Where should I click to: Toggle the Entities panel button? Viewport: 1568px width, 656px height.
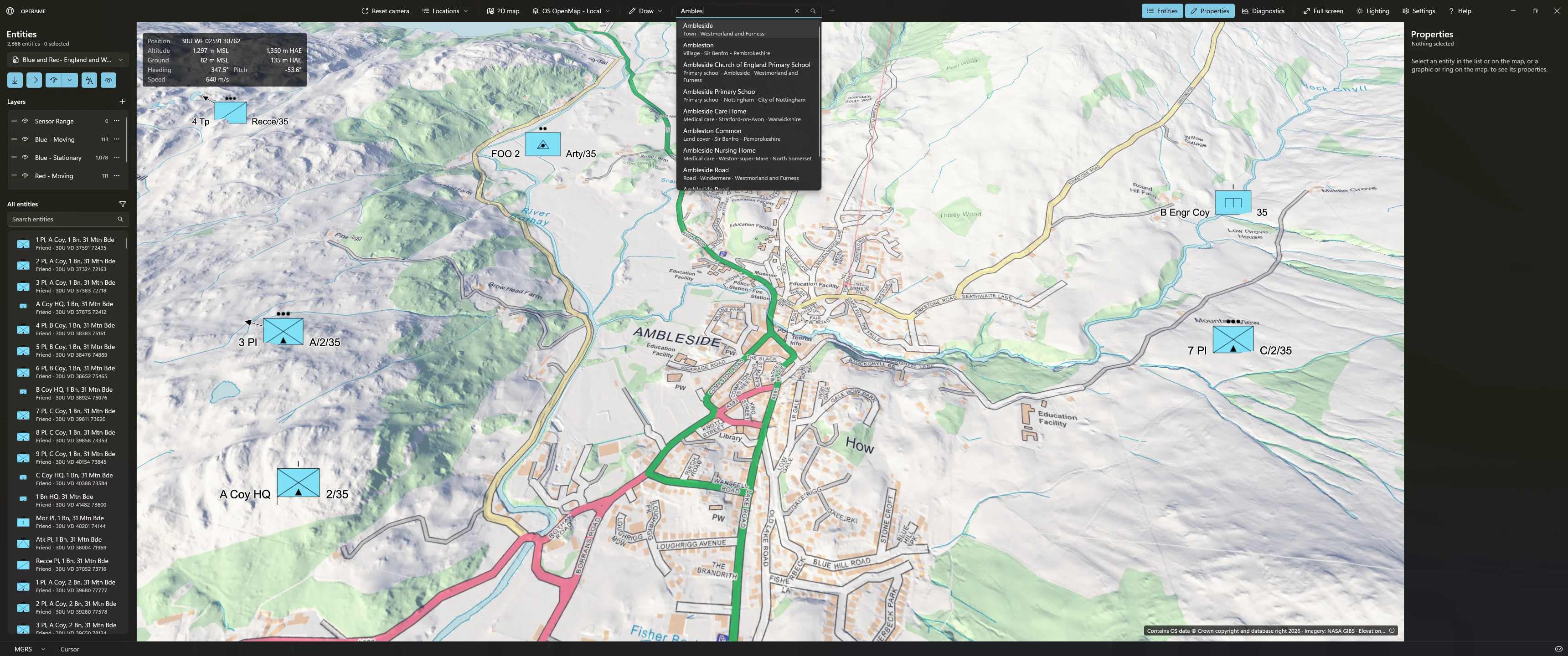pos(1162,11)
